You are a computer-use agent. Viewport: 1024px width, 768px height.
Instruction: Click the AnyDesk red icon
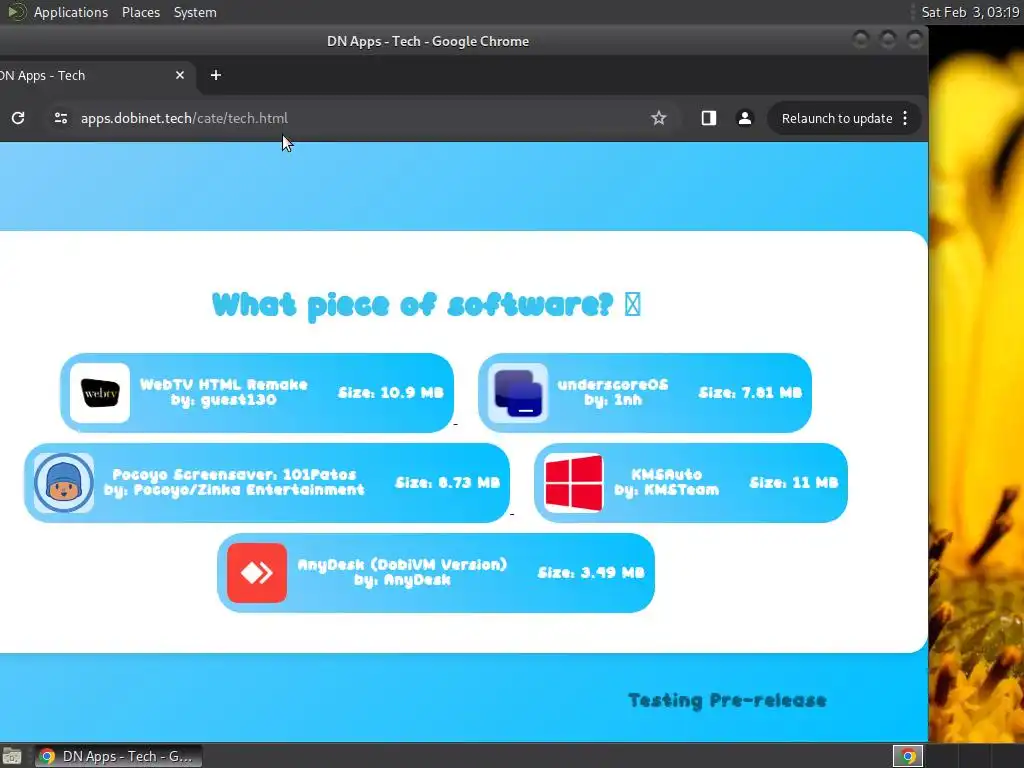(x=257, y=573)
